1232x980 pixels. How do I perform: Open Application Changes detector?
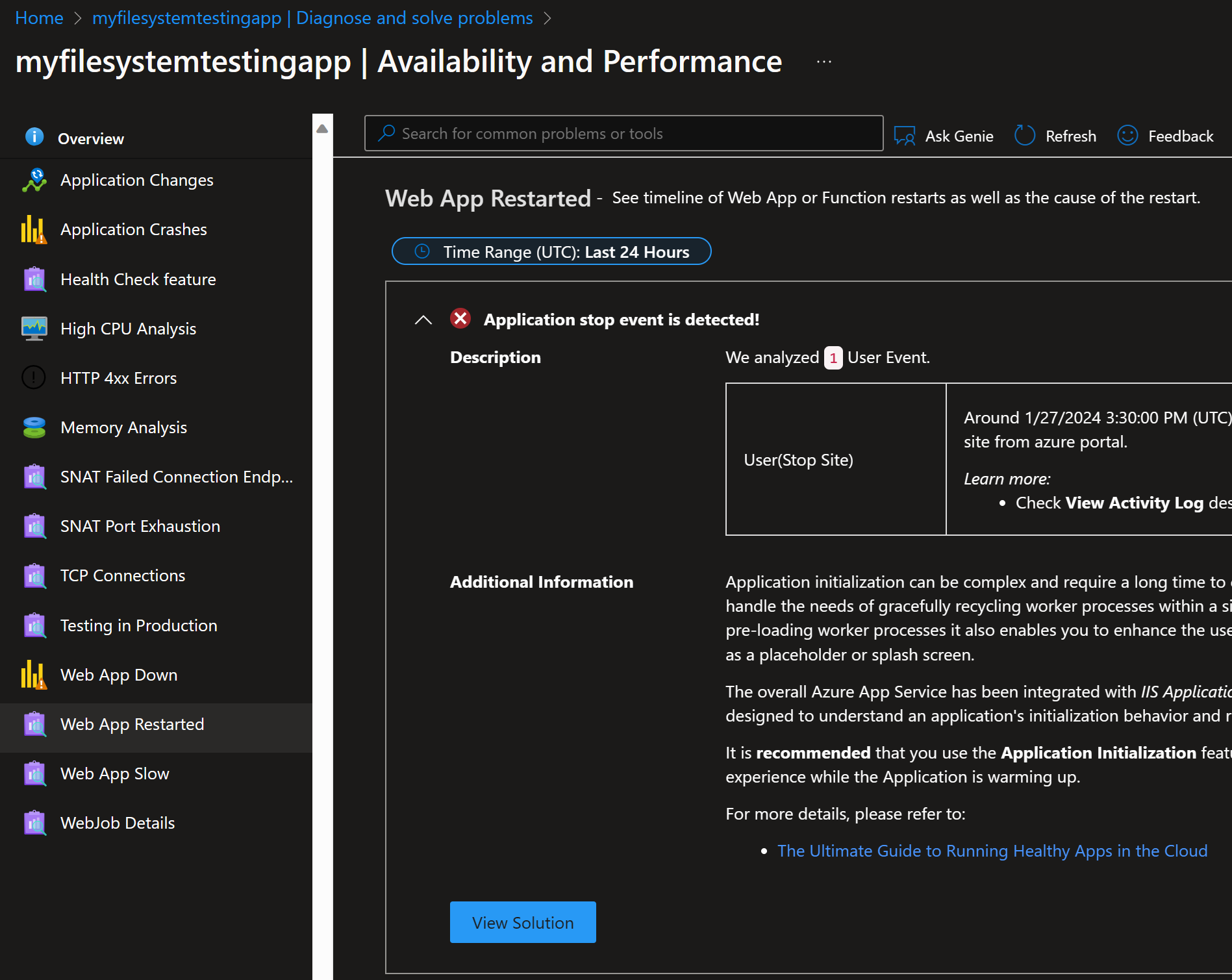(156, 181)
